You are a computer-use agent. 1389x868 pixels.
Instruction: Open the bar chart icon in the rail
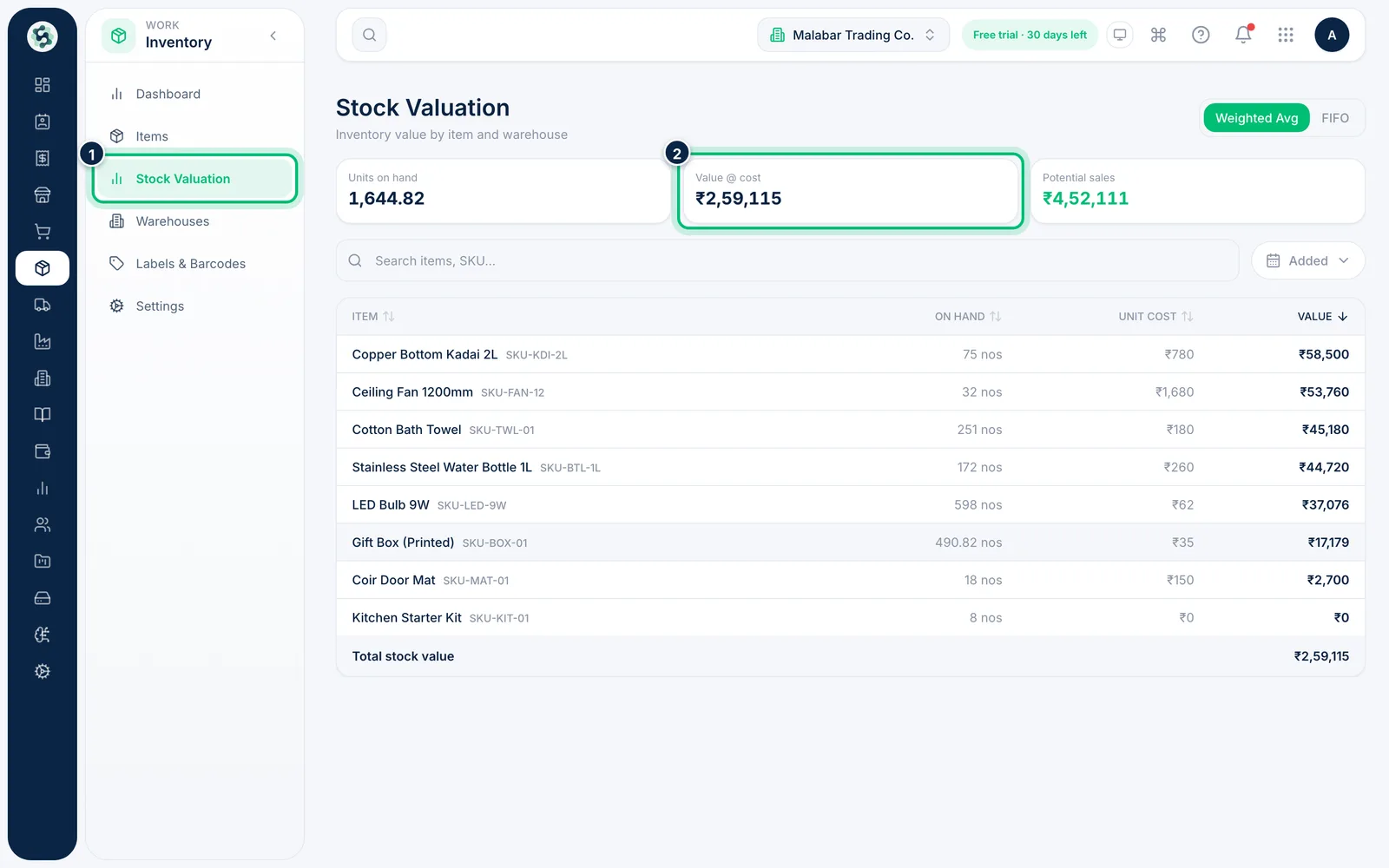tap(42, 488)
